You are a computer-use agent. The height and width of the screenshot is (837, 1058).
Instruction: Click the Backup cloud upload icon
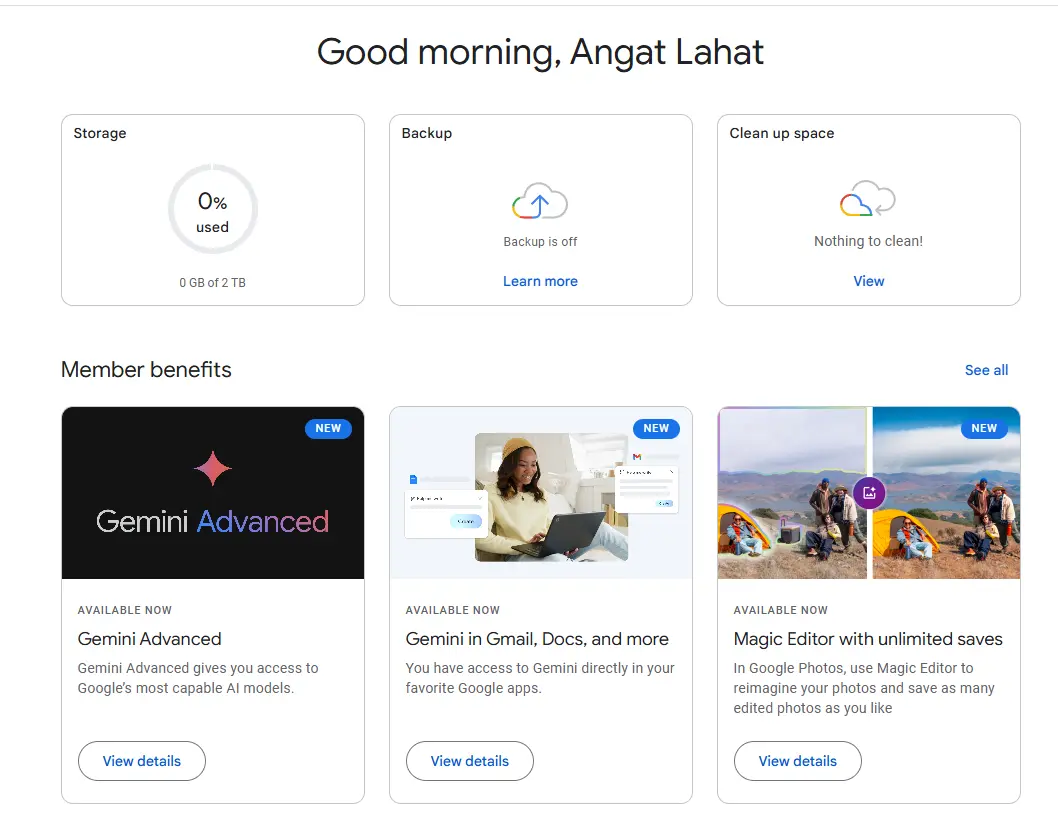[x=540, y=201]
